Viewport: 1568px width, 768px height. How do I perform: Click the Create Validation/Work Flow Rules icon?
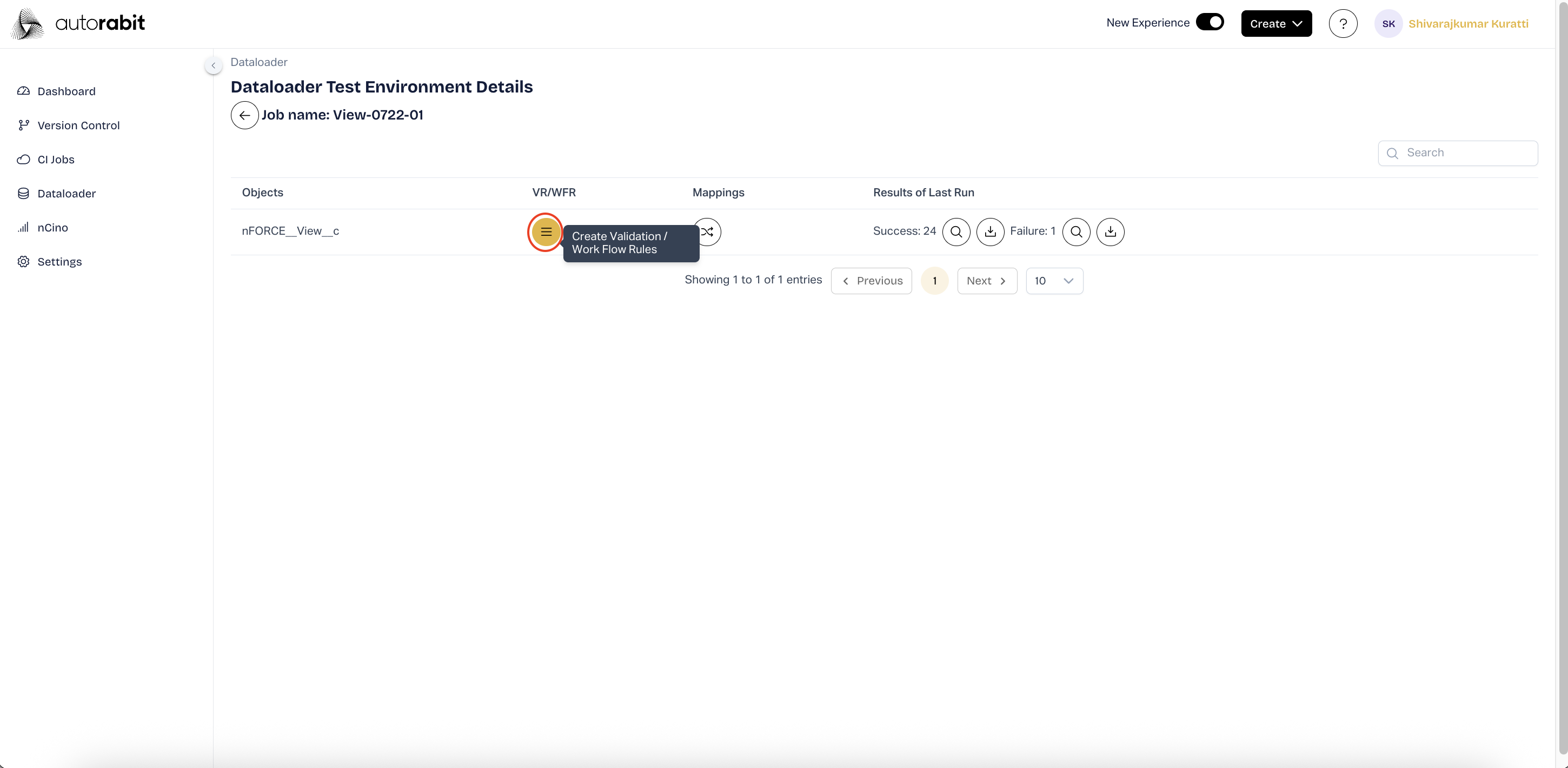point(546,232)
